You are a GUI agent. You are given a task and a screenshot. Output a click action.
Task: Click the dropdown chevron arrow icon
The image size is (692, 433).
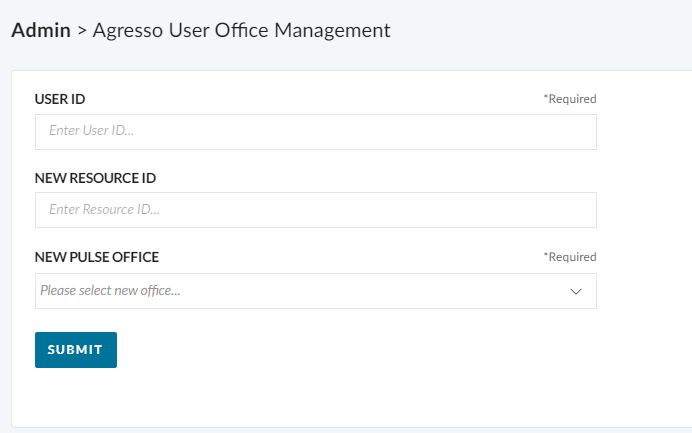[575, 291]
